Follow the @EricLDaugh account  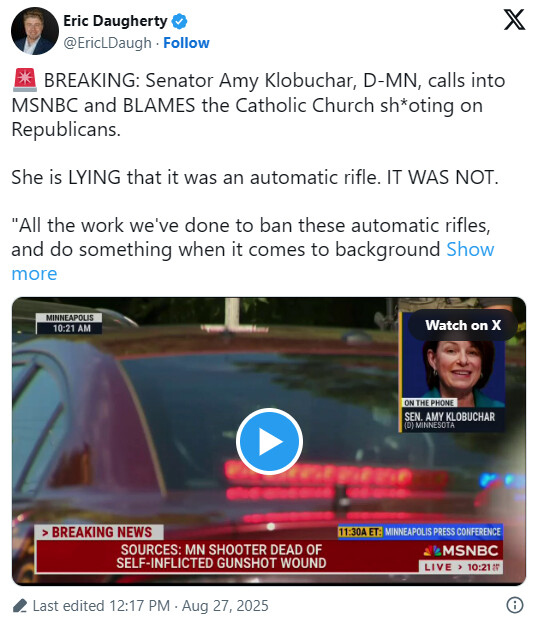(x=186, y=43)
